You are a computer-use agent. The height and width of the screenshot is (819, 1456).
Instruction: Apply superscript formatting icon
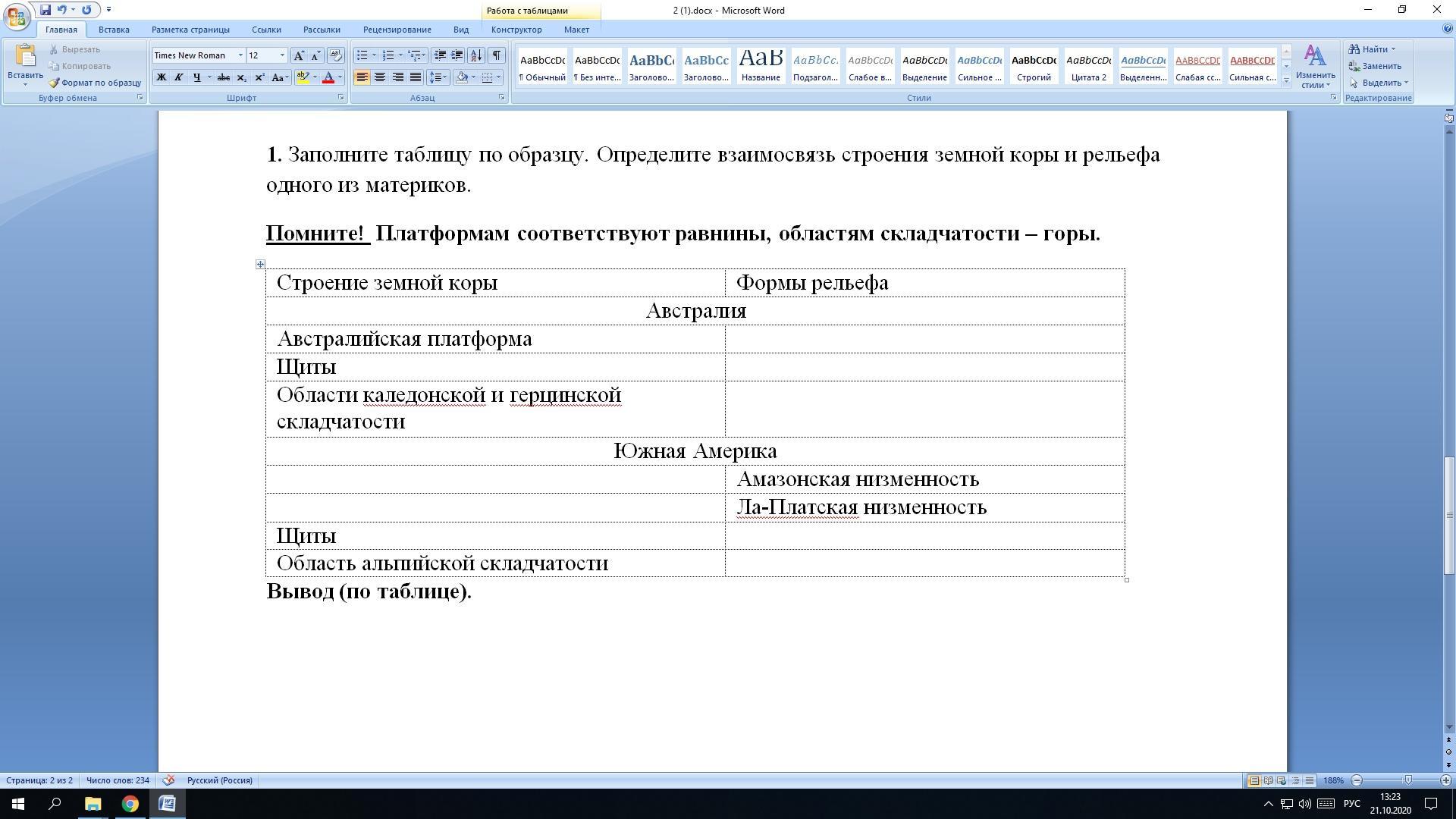259,77
